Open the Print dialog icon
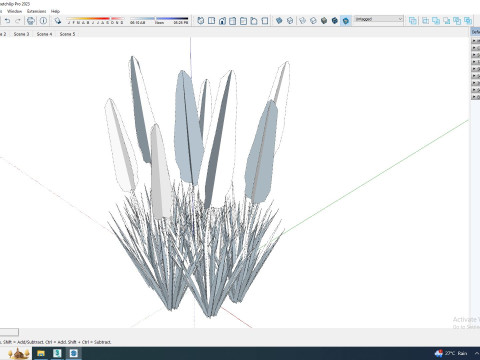480x360 pixels. pos(31,21)
